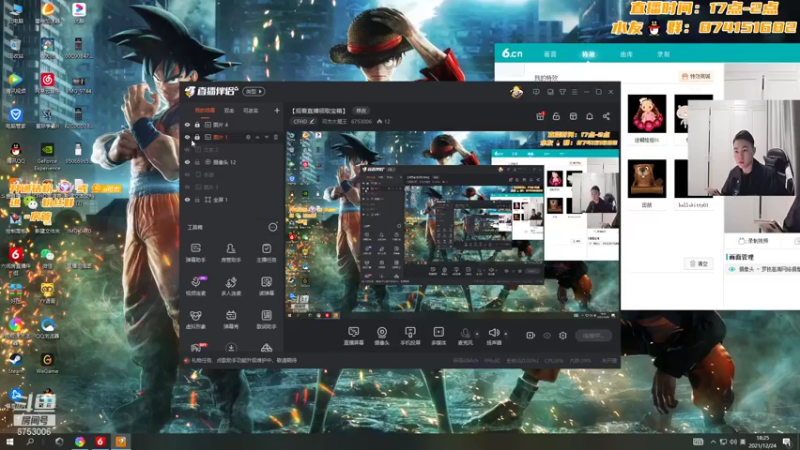Viewport: 800px width, 450px height.
Task: Open the 弹幕助手 tool in toolbox
Action: pos(195,253)
